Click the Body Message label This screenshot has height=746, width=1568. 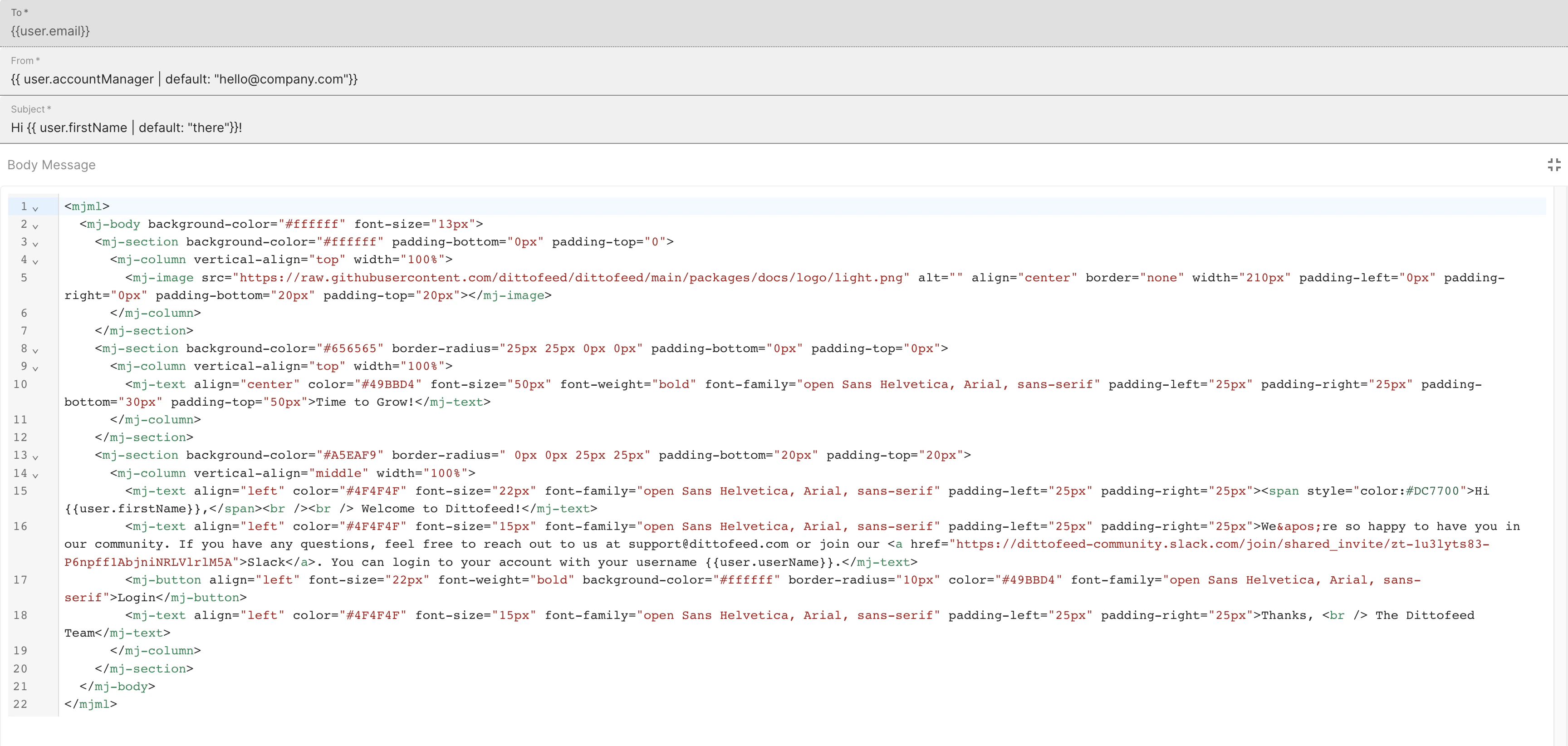coord(51,165)
